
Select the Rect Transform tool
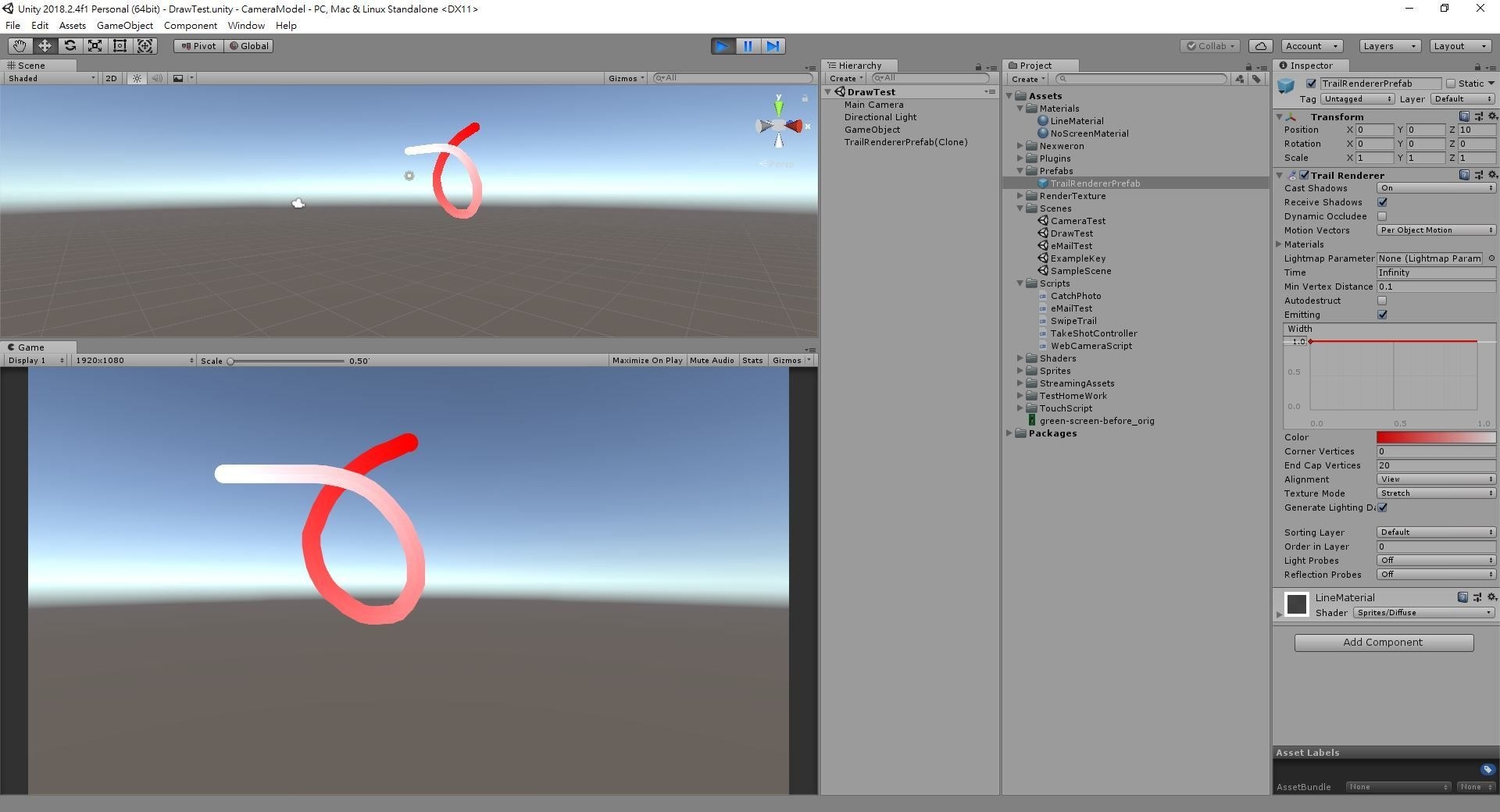pos(120,46)
